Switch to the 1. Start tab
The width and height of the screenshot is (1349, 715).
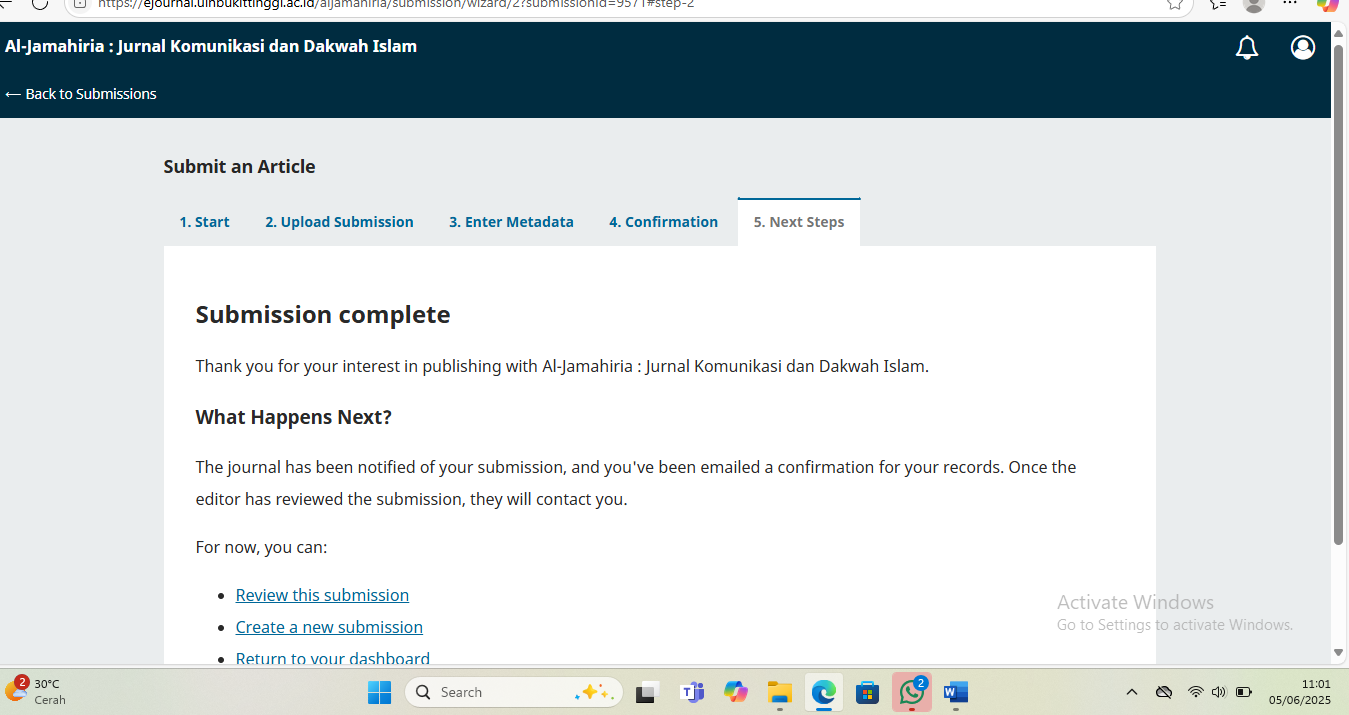204,222
